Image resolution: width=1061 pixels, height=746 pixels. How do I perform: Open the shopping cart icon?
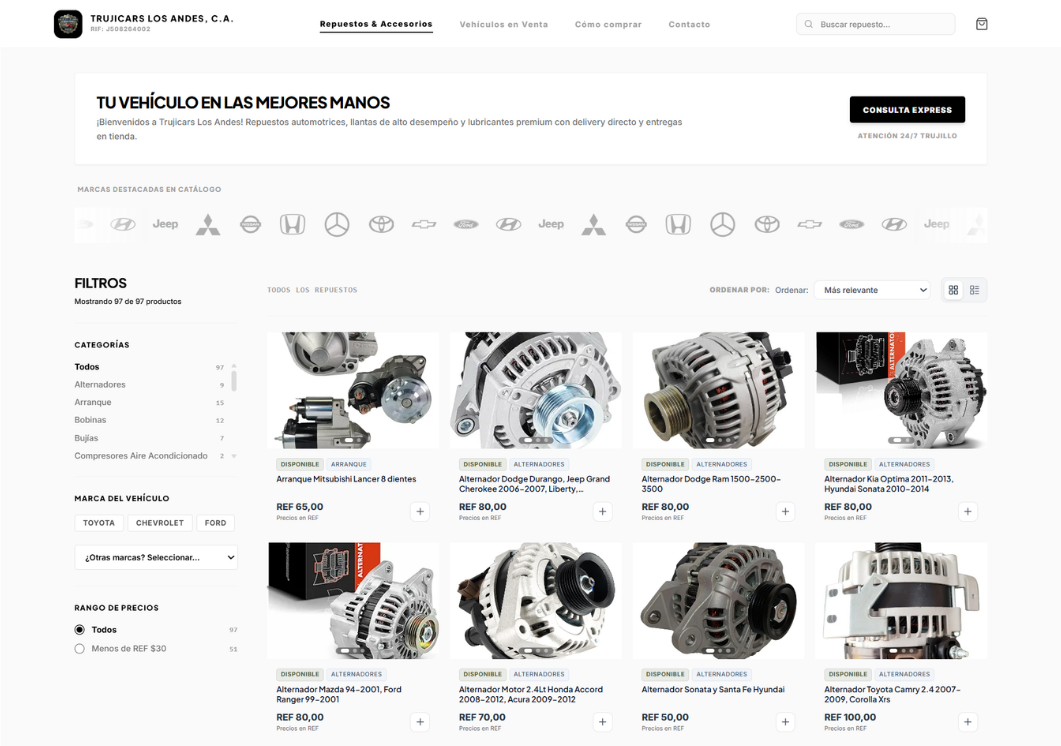[981, 24]
